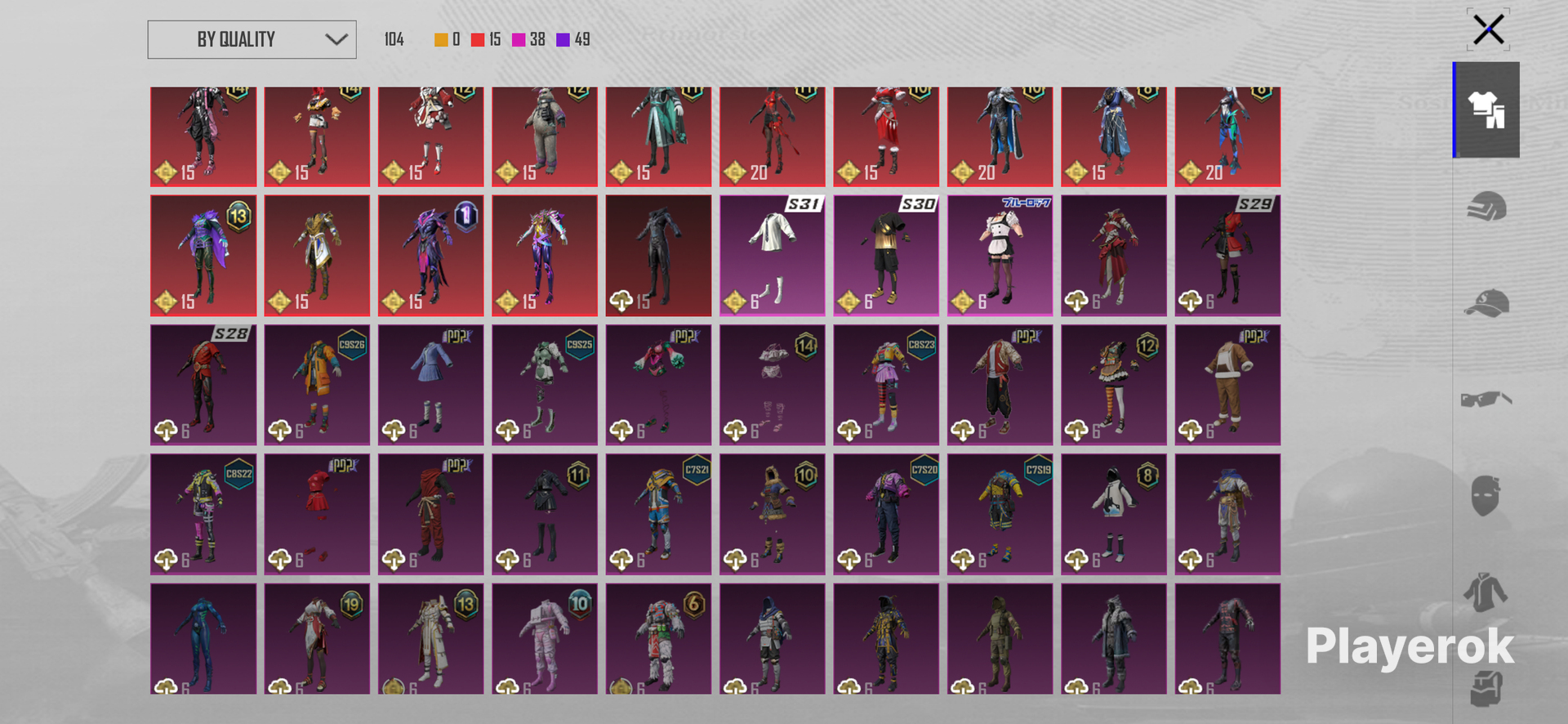Choose the black outfit with badge 11
Viewport: 1568px width, 724px height.
point(545,514)
